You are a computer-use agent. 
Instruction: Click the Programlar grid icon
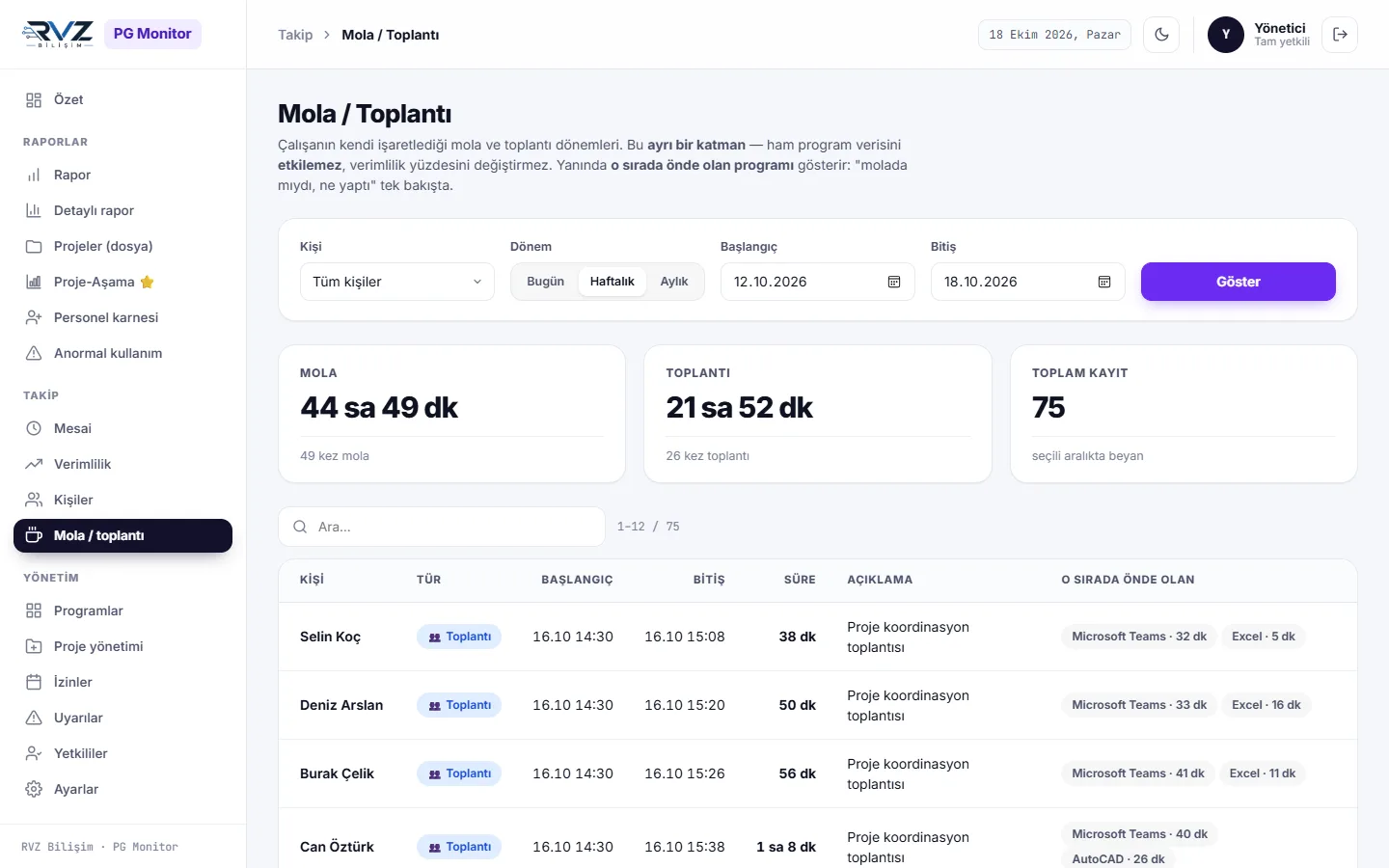tap(34, 610)
